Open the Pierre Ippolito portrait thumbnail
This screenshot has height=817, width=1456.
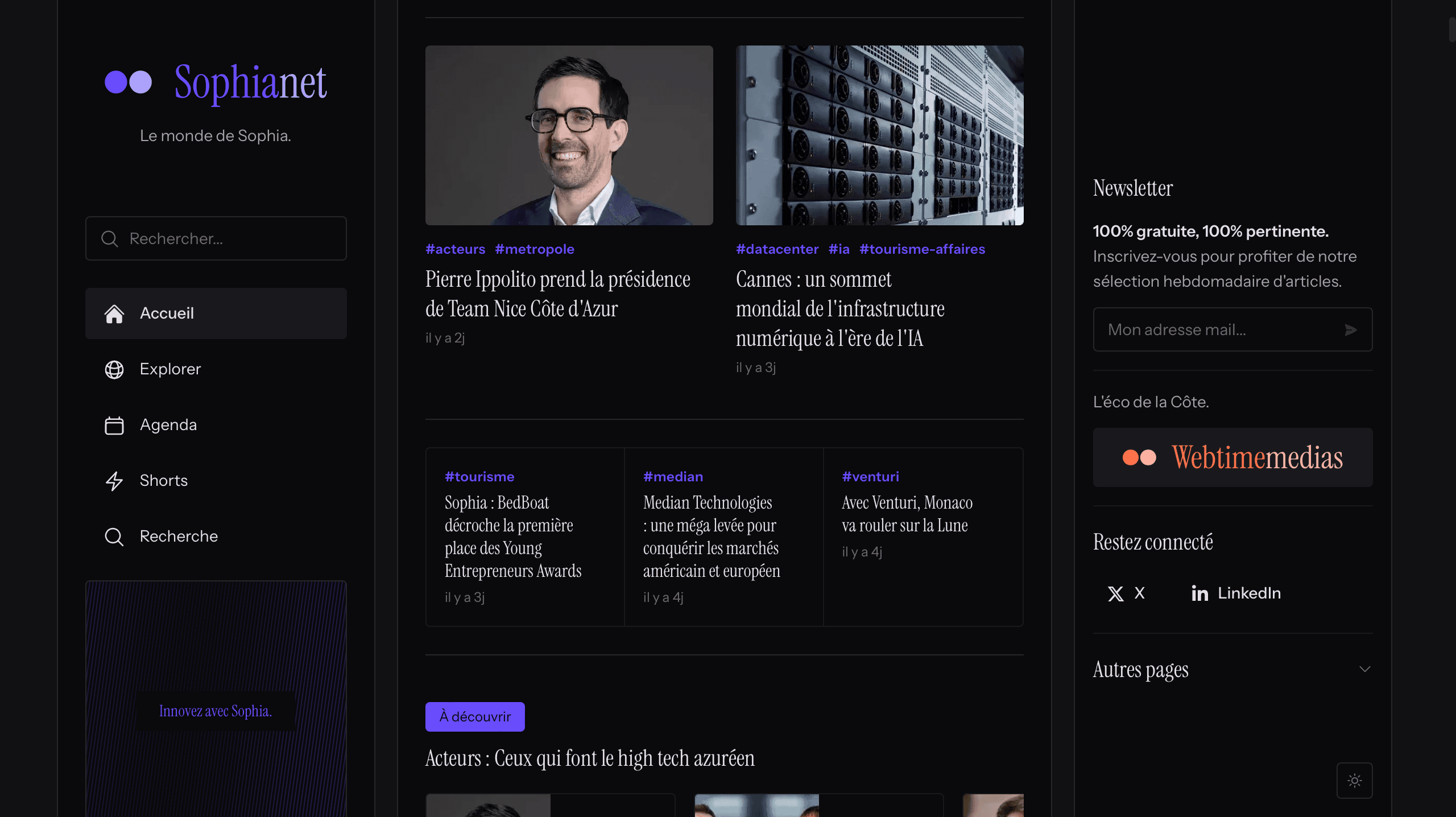tap(569, 135)
